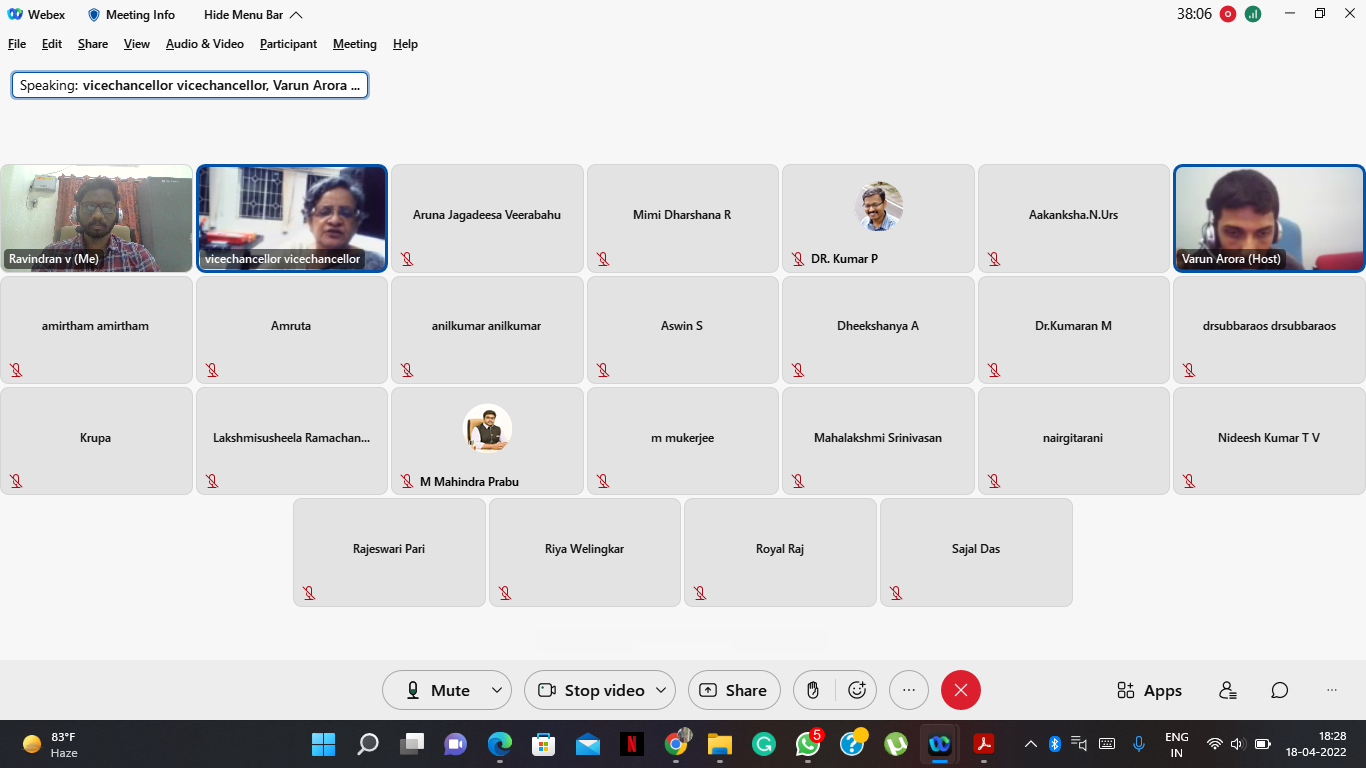Click the red recording indicator icon
The image size is (1366, 768).
pyautogui.click(x=1228, y=14)
